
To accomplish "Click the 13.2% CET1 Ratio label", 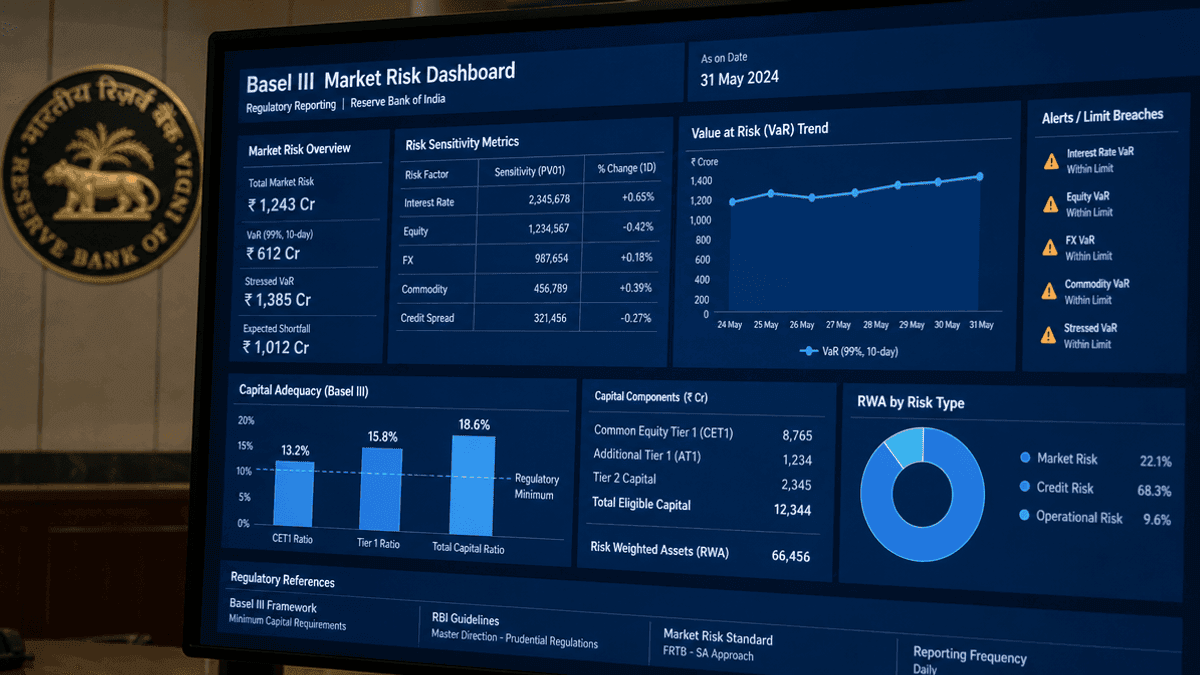I will point(296,450).
